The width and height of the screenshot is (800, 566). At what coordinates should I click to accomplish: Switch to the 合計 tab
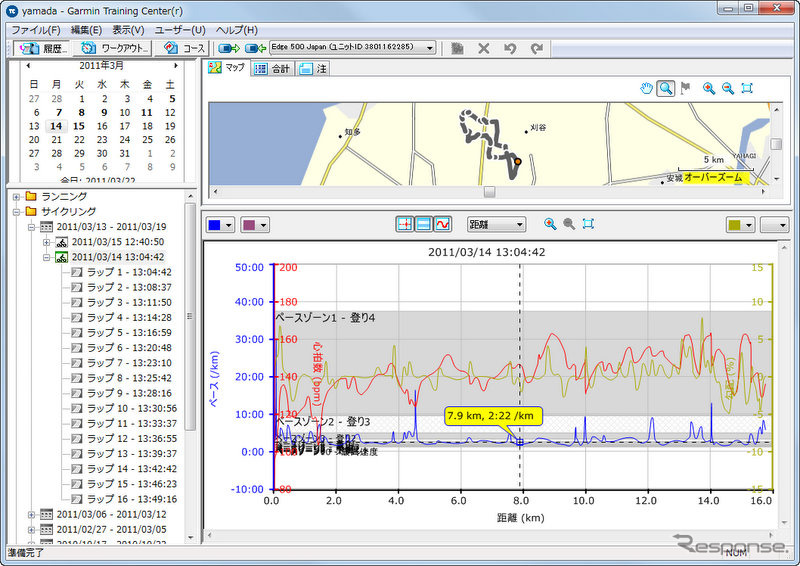pyautogui.click(x=273, y=69)
